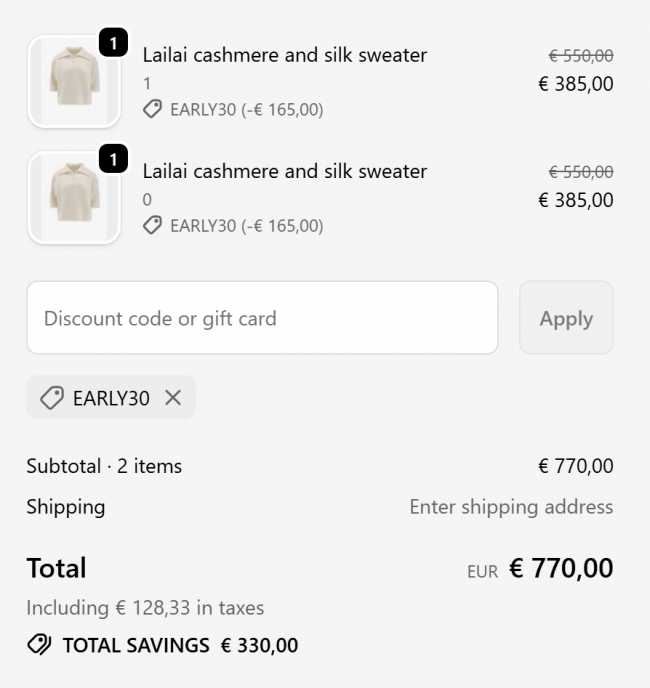Click the first sweater's product title
The width and height of the screenshot is (650, 688).
tap(284, 55)
